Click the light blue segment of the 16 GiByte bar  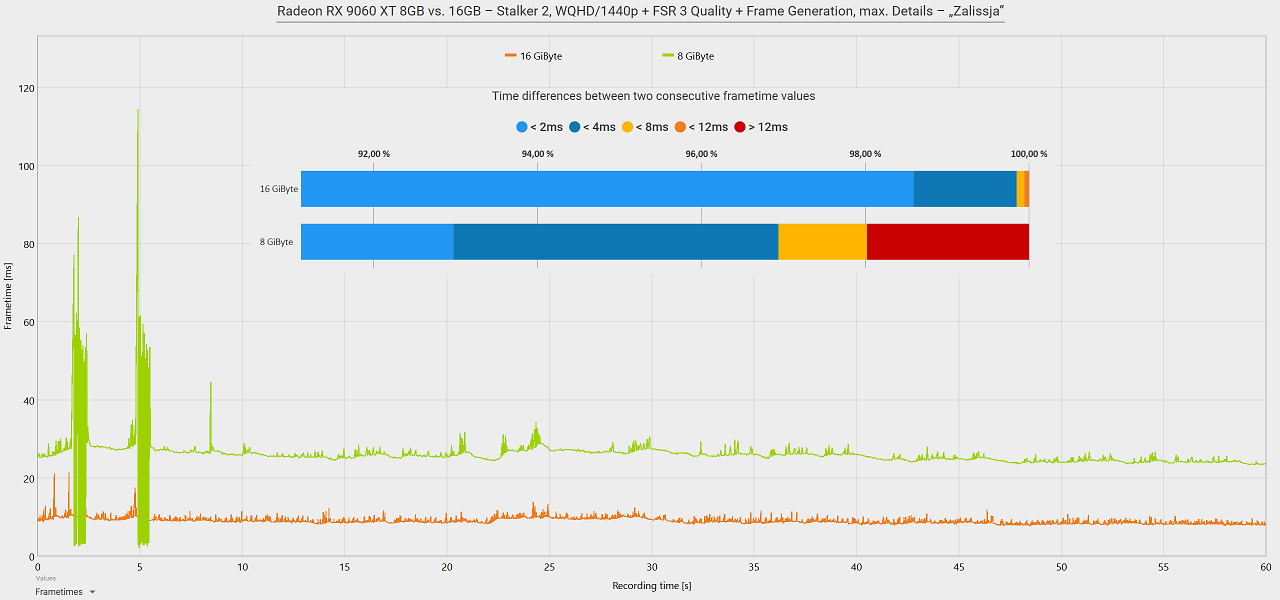coord(607,189)
